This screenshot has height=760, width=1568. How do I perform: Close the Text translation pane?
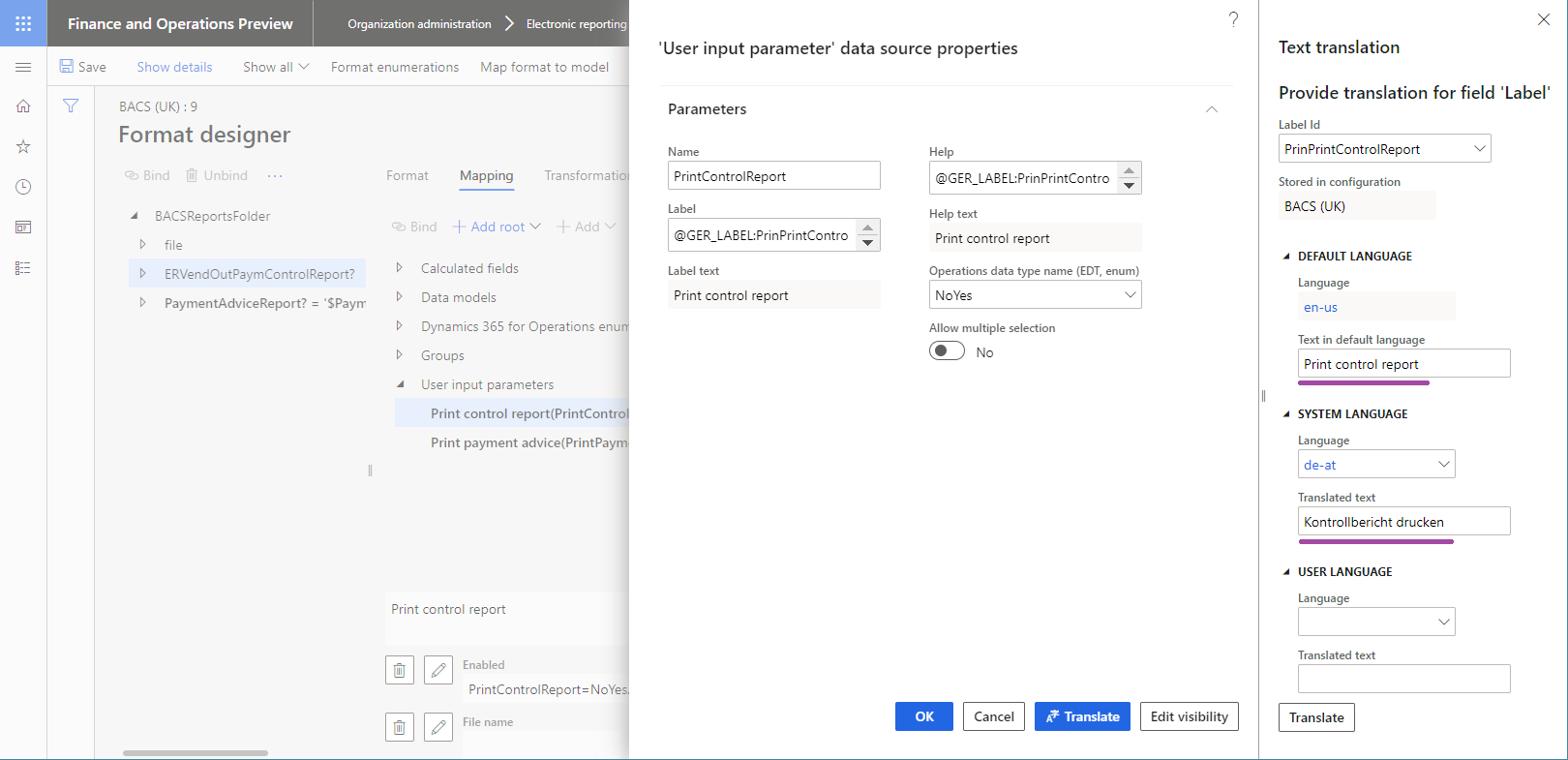(1544, 19)
